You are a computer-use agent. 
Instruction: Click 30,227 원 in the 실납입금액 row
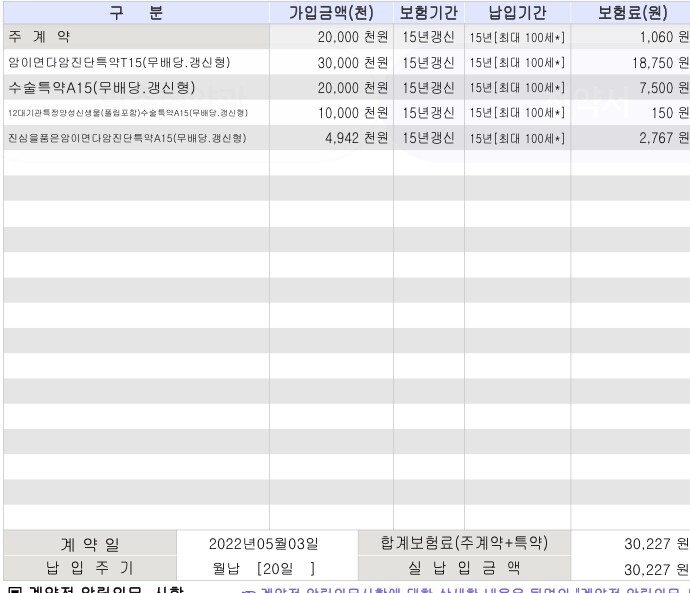[x=657, y=570]
